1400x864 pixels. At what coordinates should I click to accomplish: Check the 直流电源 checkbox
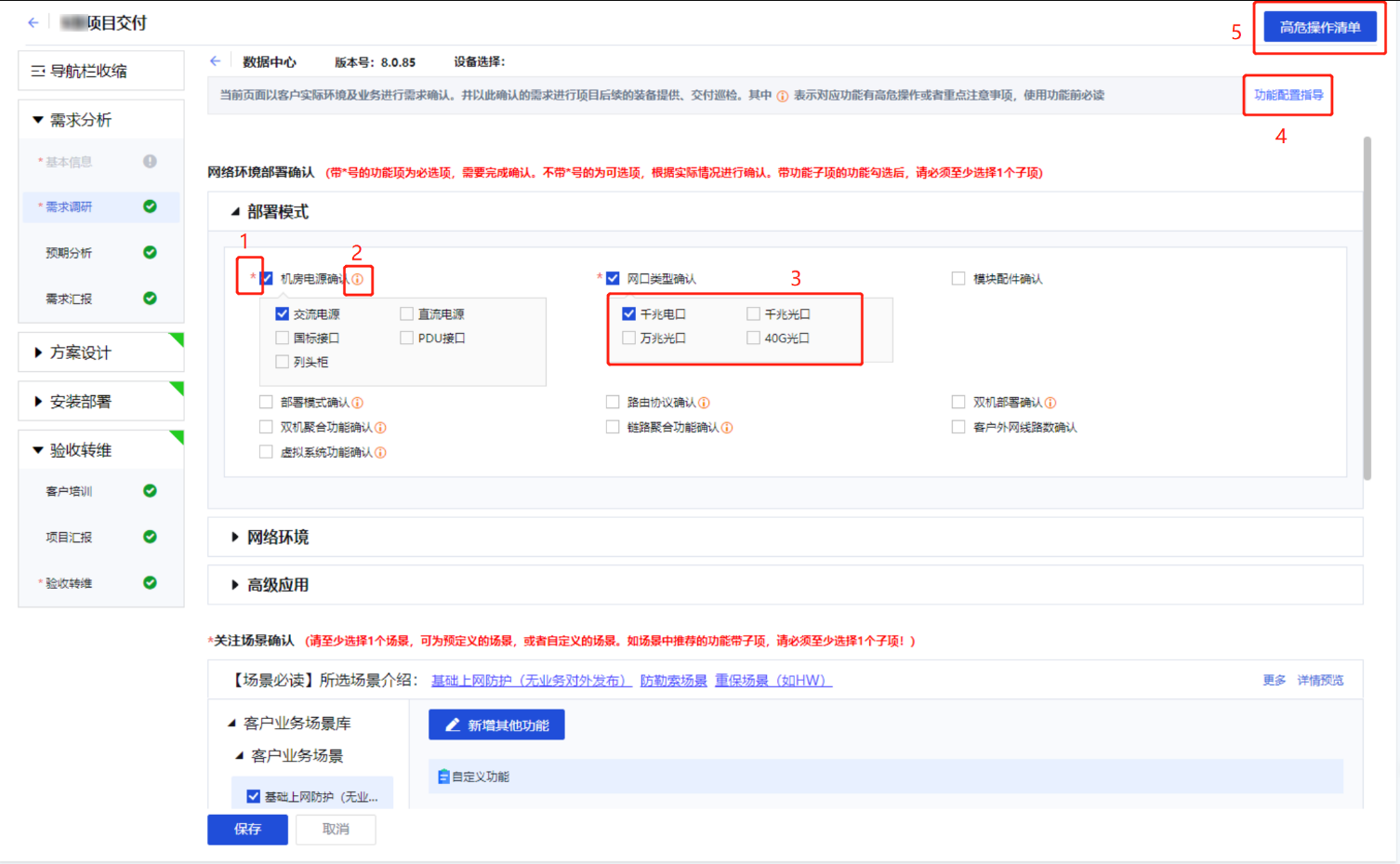click(x=407, y=314)
